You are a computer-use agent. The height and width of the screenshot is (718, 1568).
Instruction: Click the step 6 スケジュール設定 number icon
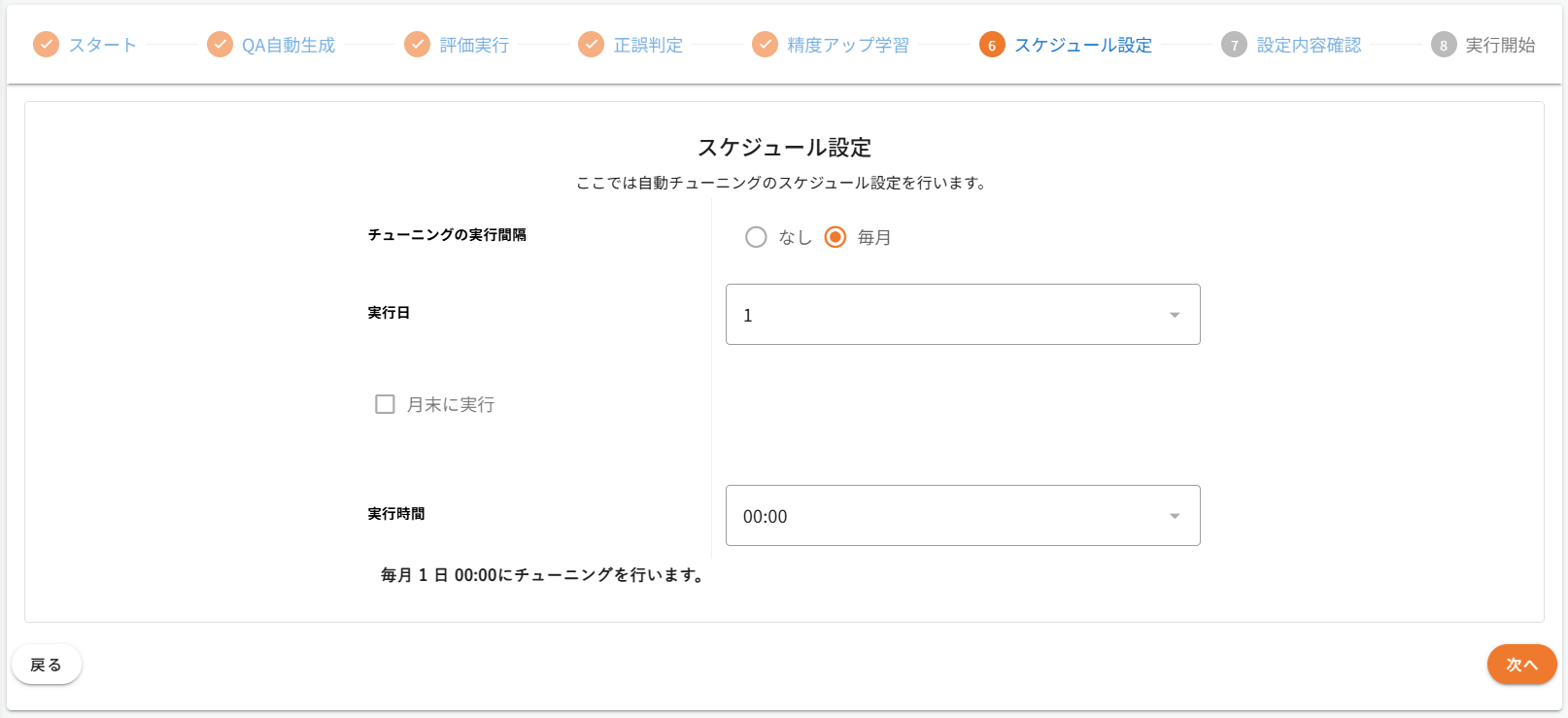point(992,45)
